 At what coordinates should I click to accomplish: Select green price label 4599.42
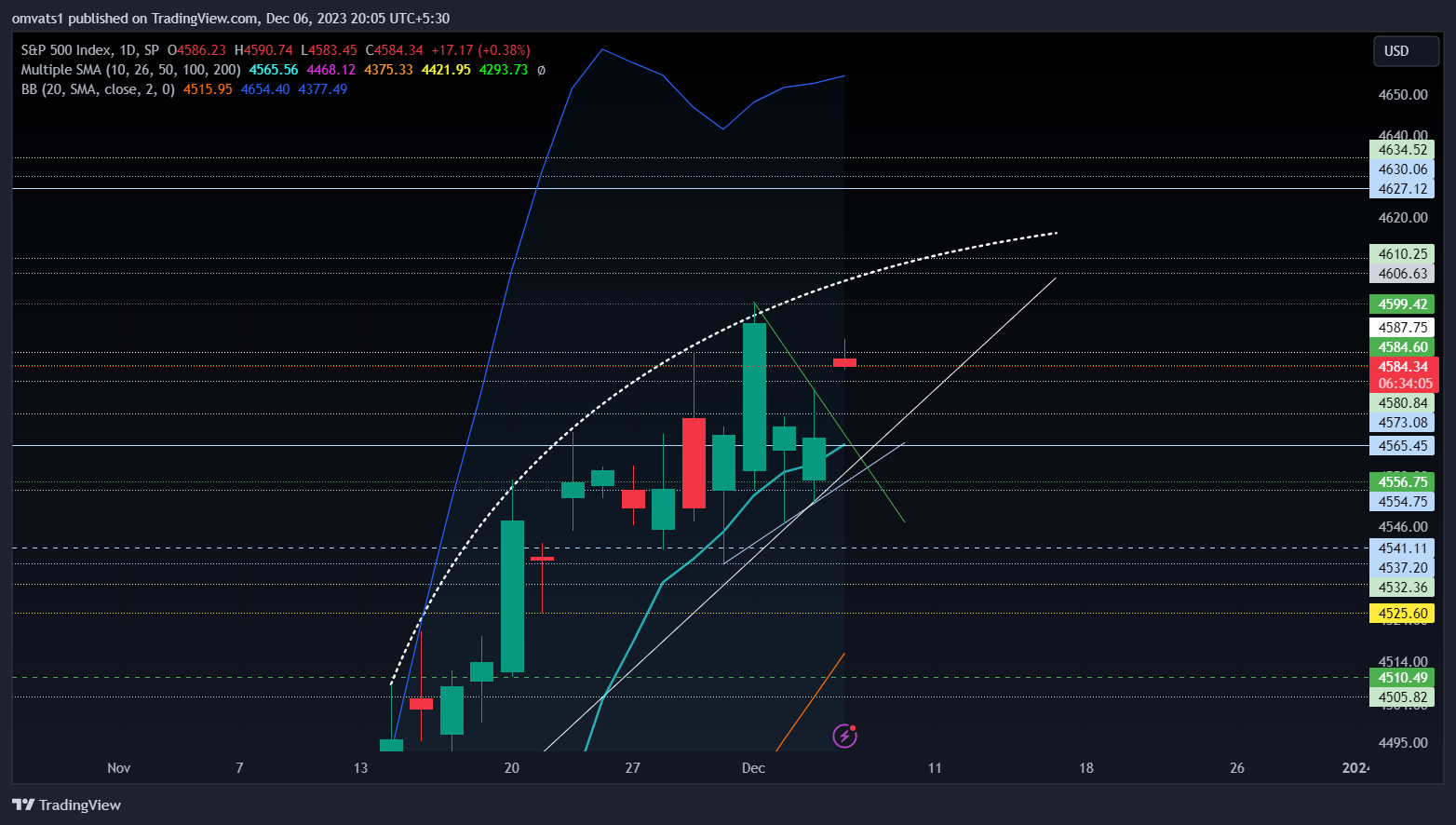tap(1402, 304)
